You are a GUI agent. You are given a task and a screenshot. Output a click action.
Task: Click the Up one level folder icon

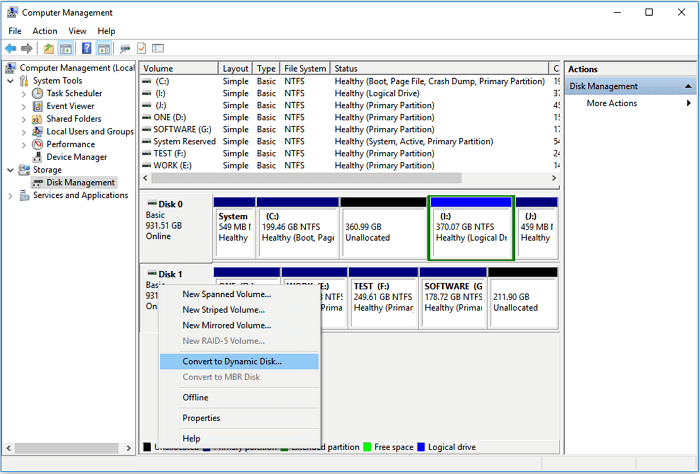(x=48, y=48)
